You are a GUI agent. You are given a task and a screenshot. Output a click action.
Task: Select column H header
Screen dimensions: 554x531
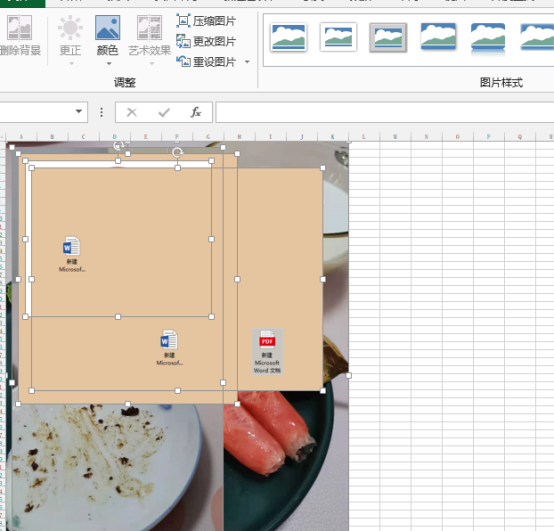[x=239, y=136]
